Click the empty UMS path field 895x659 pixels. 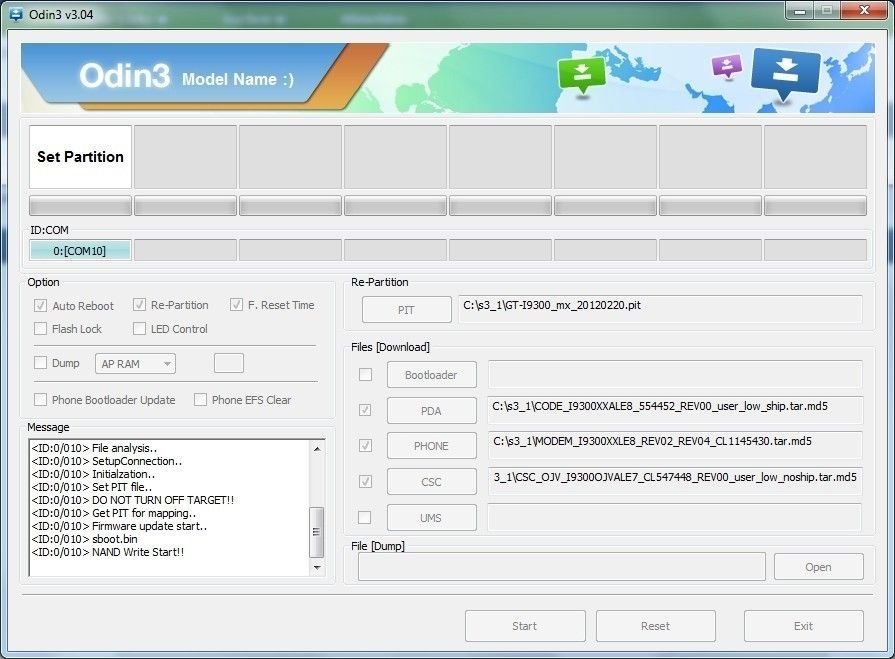coord(674,517)
